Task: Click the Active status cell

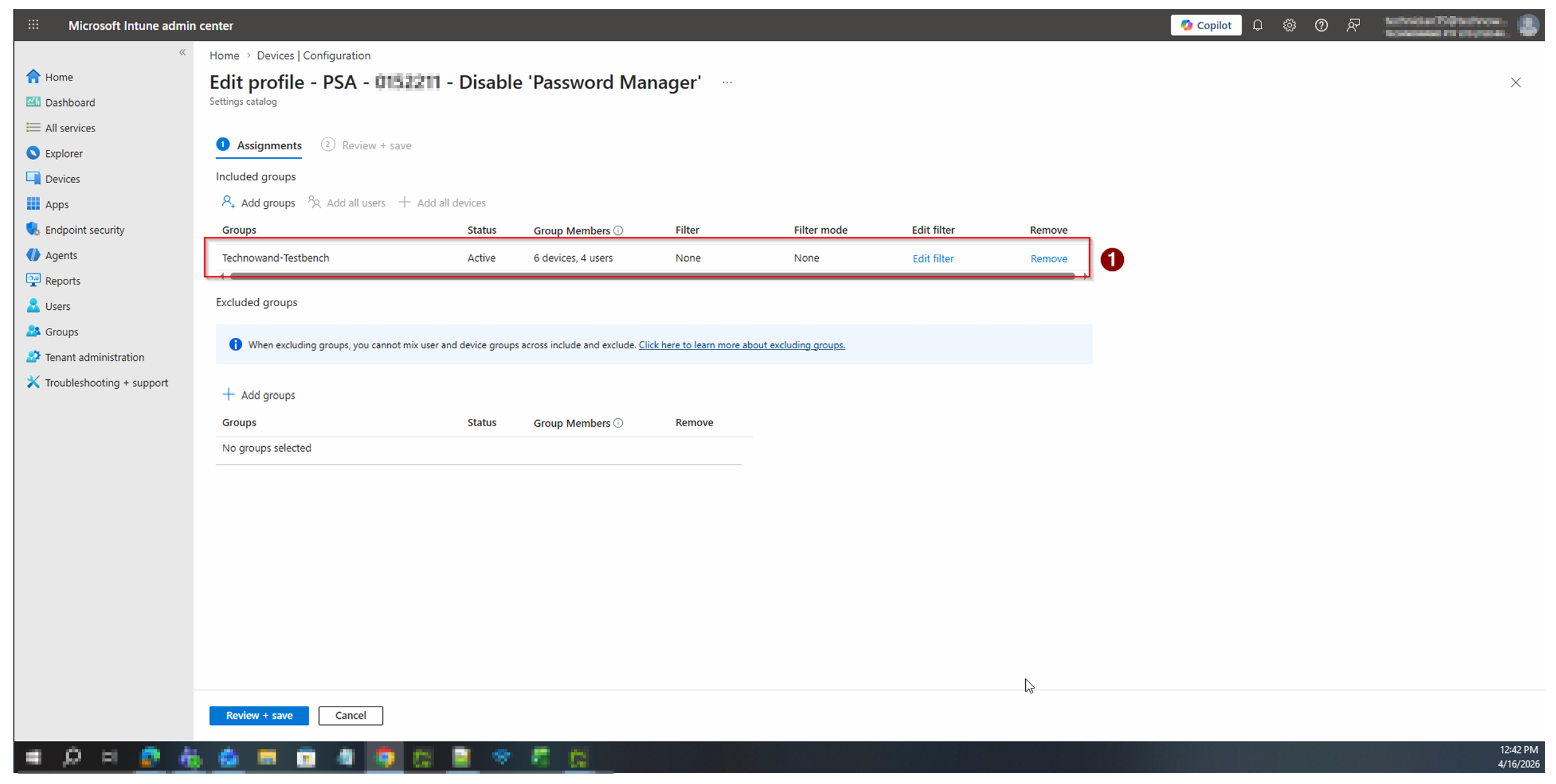Action: click(x=481, y=258)
